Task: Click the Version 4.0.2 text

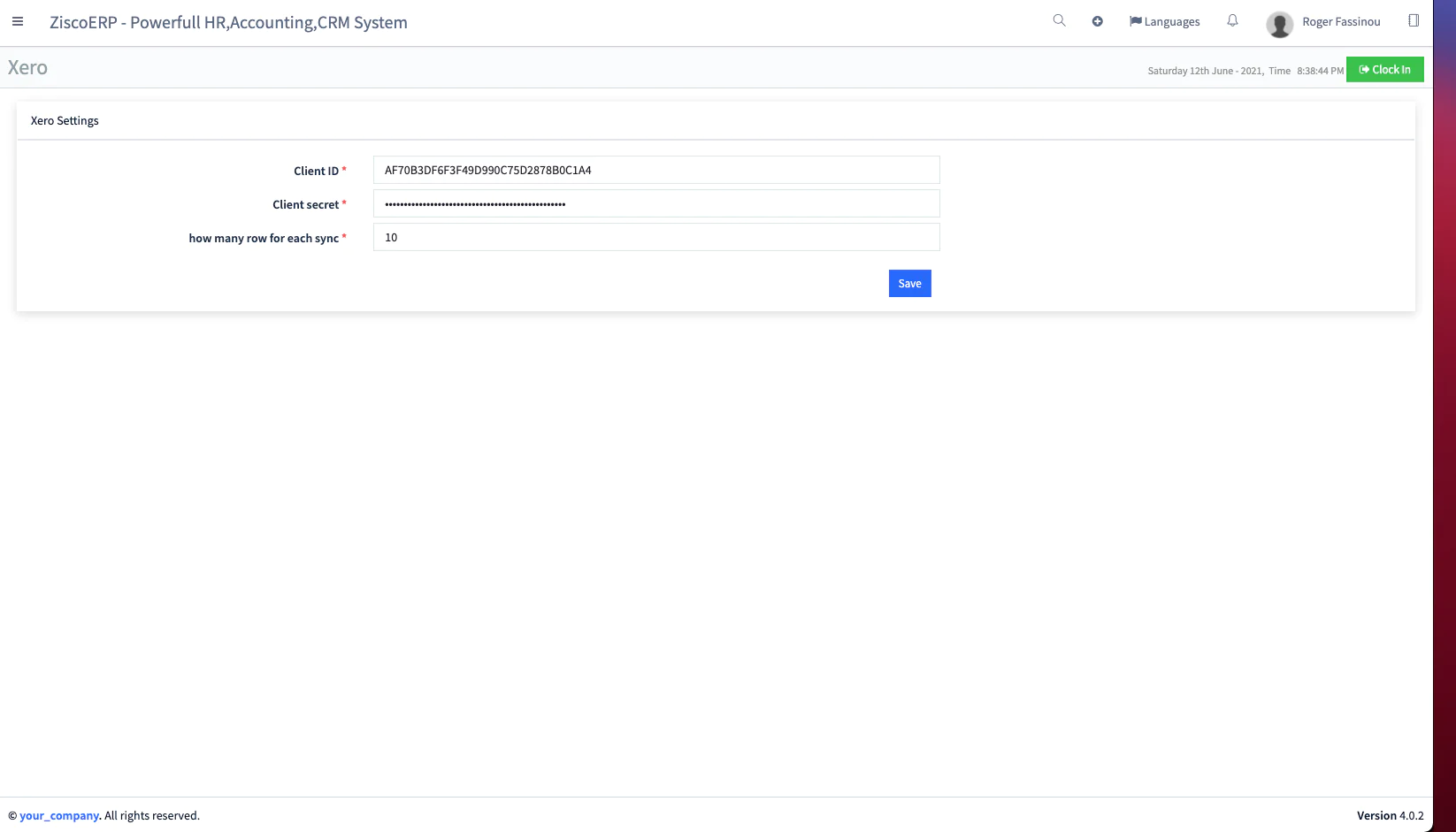Action: [x=1390, y=816]
